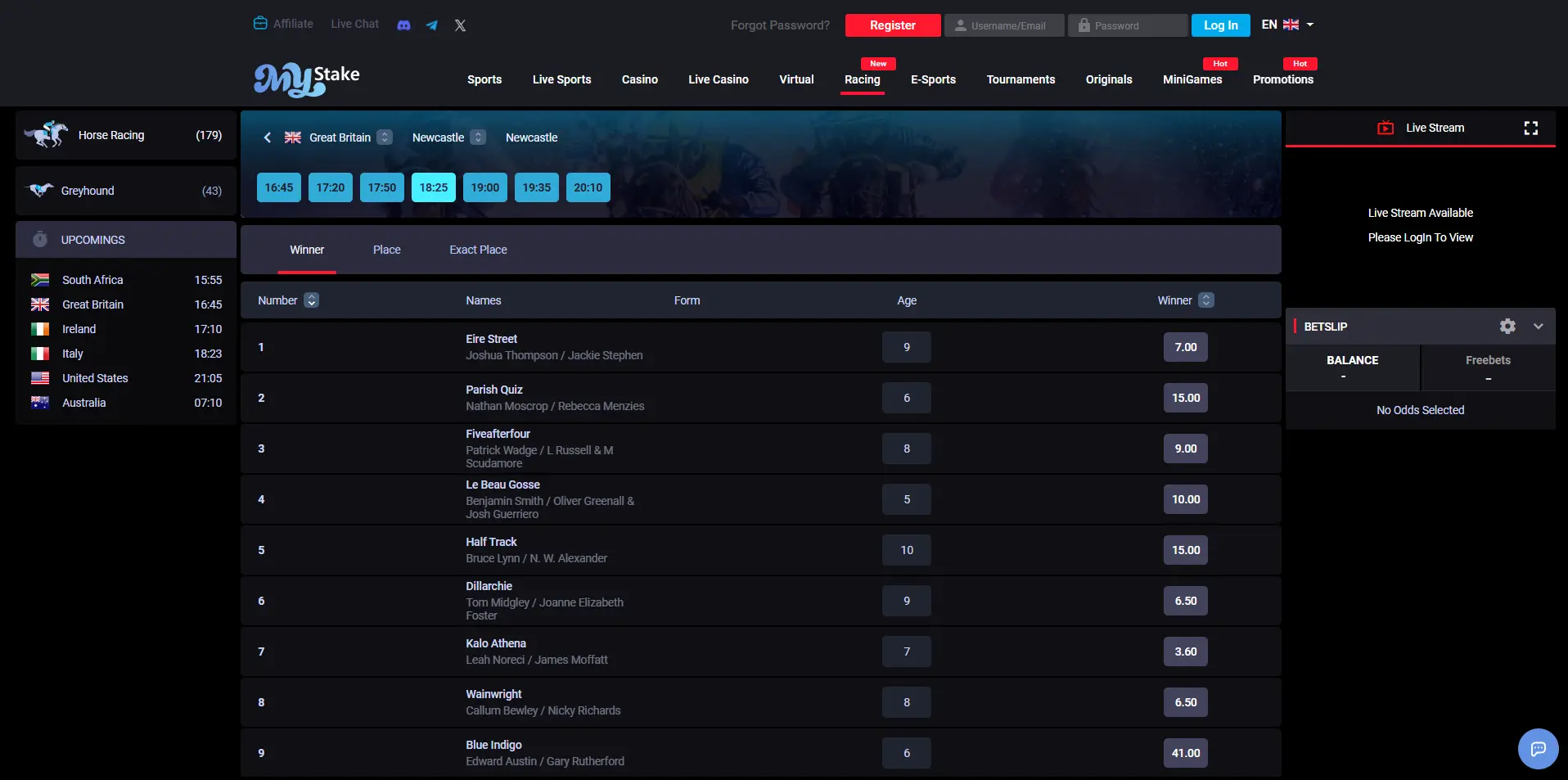Go back using the left chevron arrow
Image resolution: width=1568 pixels, height=780 pixels.
click(x=267, y=138)
